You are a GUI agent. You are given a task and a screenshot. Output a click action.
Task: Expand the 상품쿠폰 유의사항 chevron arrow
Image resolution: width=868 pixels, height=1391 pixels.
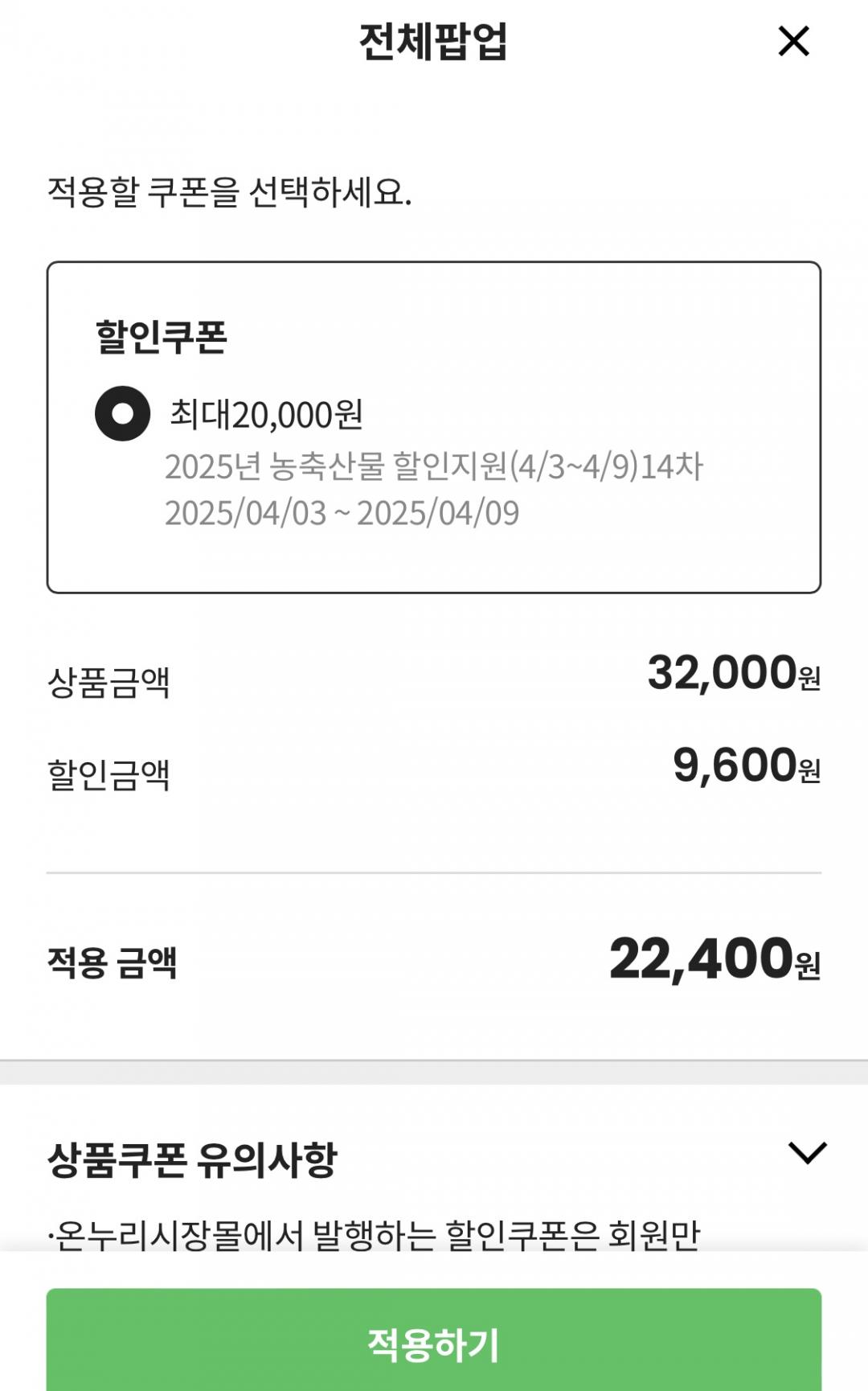click(x=807, y=1153)
